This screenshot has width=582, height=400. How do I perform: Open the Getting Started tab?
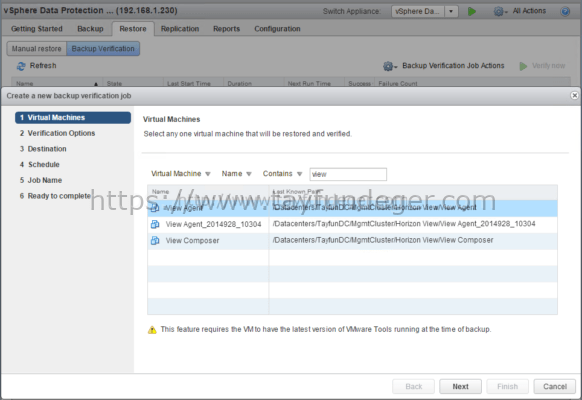[x=37, y=29]
